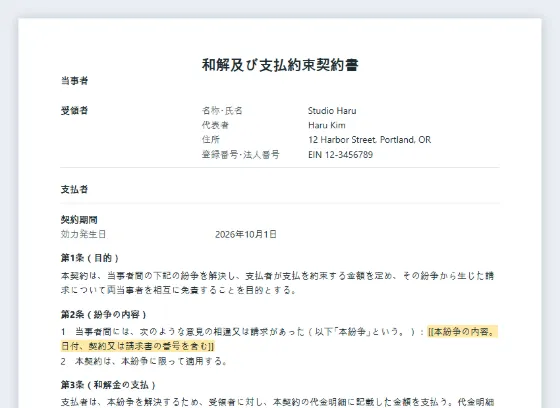Select the Haru Kim representative value
This screenshot has width=560, height=408.
click(327, 125)
